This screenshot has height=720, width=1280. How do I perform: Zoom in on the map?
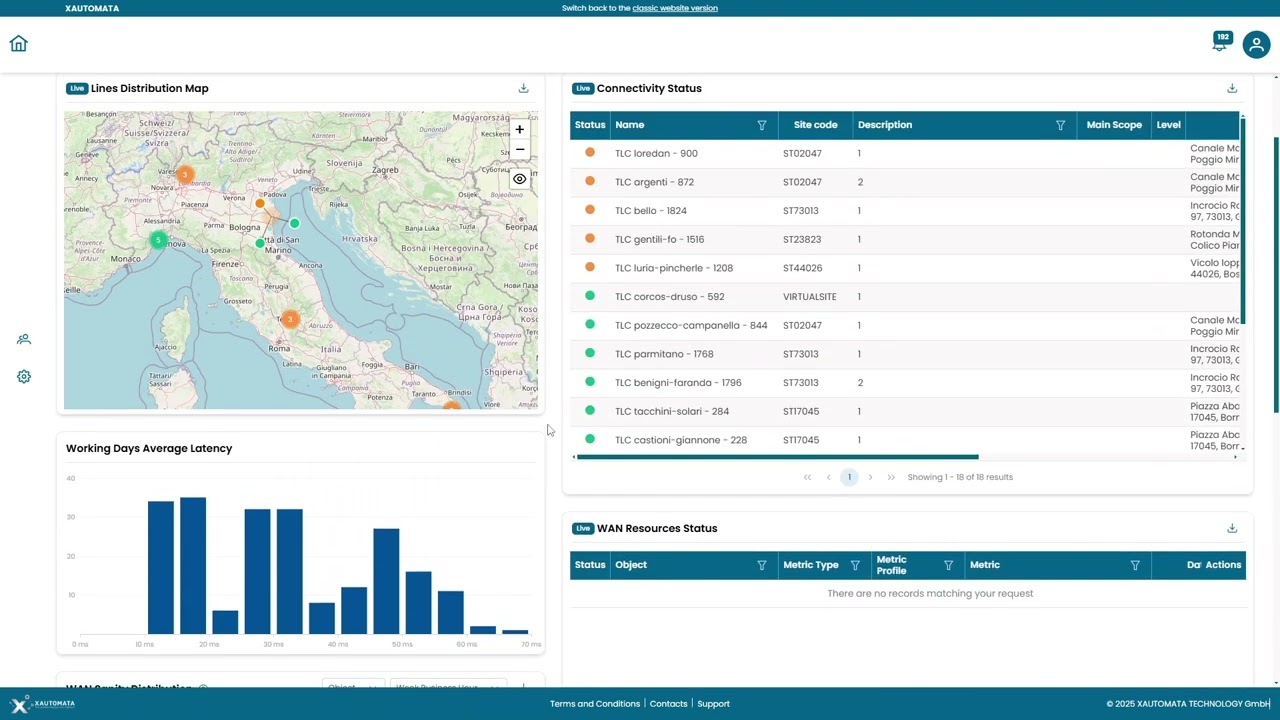[519, 130]
